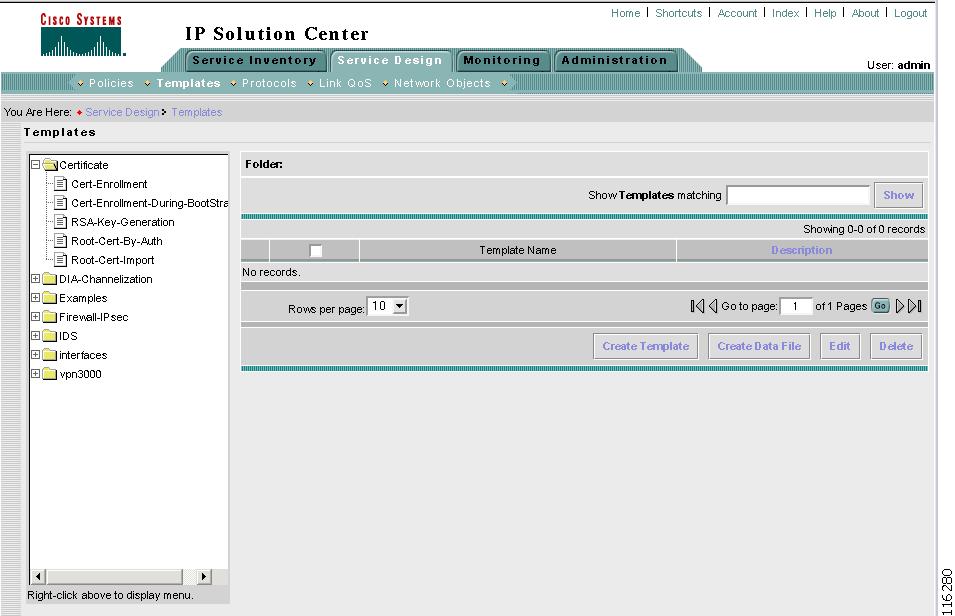Viewport: 955px width, 616px height.
Task: Click the tree scrollbar right arrow
Action: pos(204,576)
